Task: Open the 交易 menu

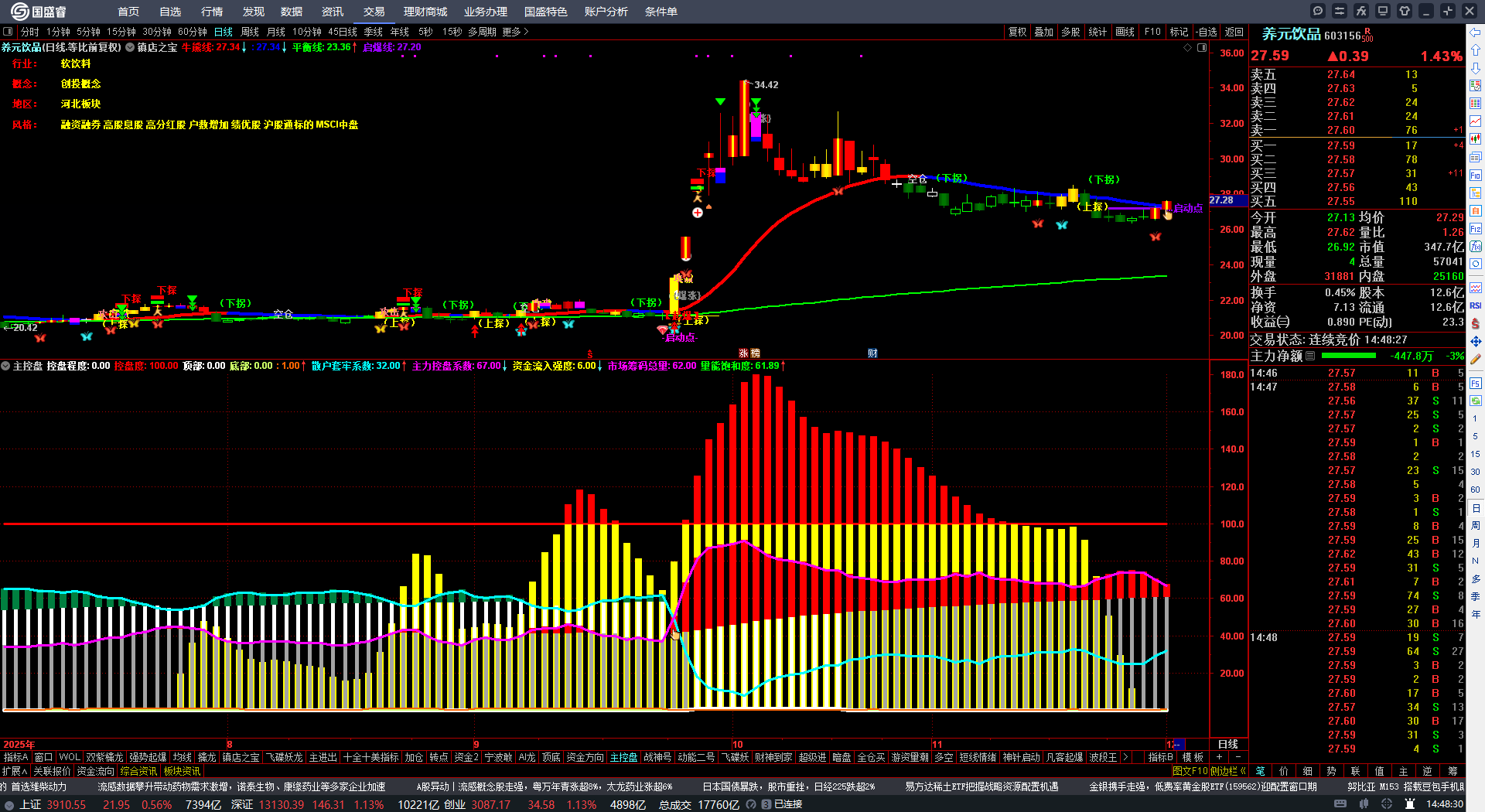Action: pyautogui.click(x=374, y=12)
